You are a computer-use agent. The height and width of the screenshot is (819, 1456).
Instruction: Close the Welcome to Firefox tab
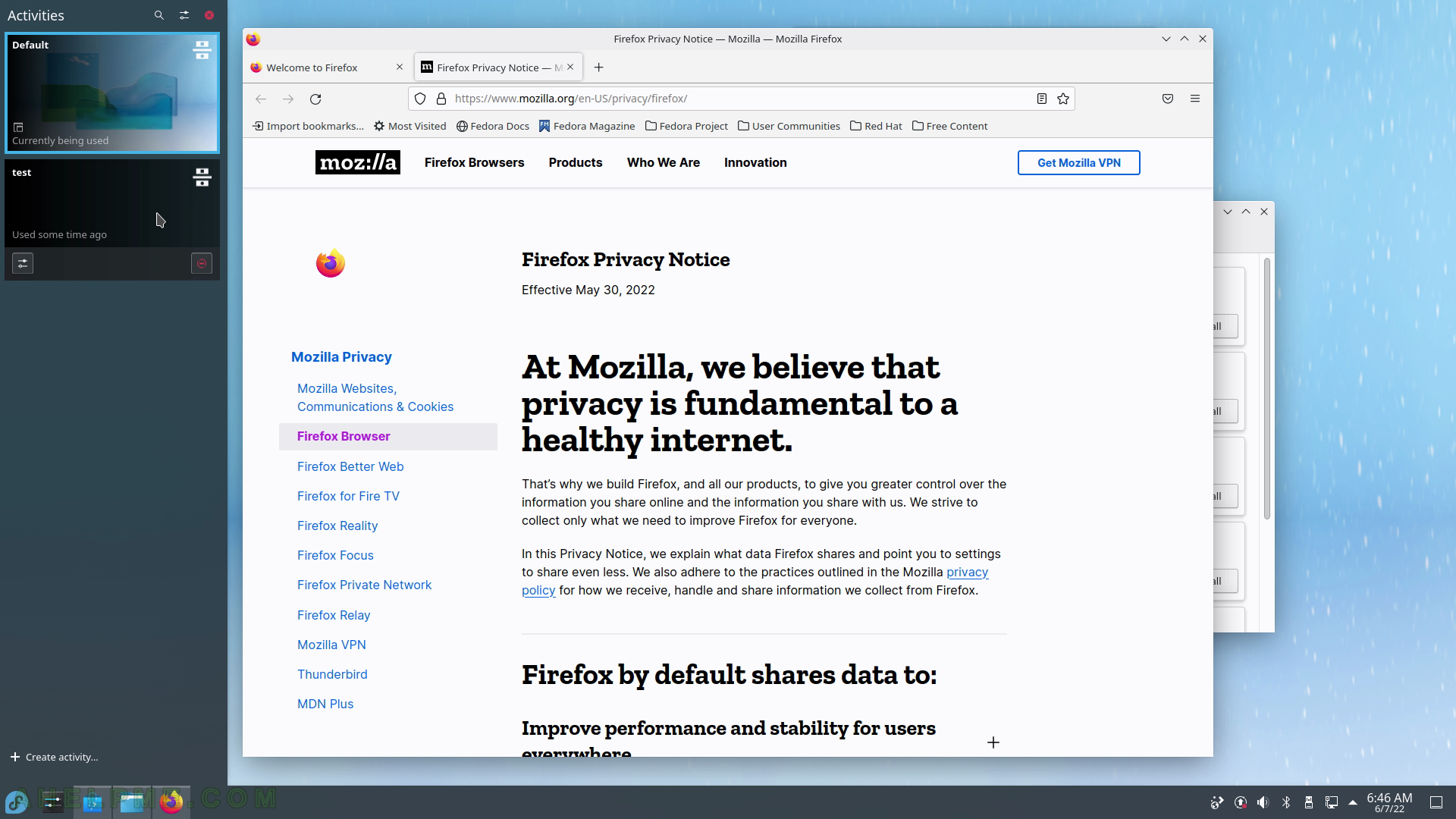[x=400, y=67]
